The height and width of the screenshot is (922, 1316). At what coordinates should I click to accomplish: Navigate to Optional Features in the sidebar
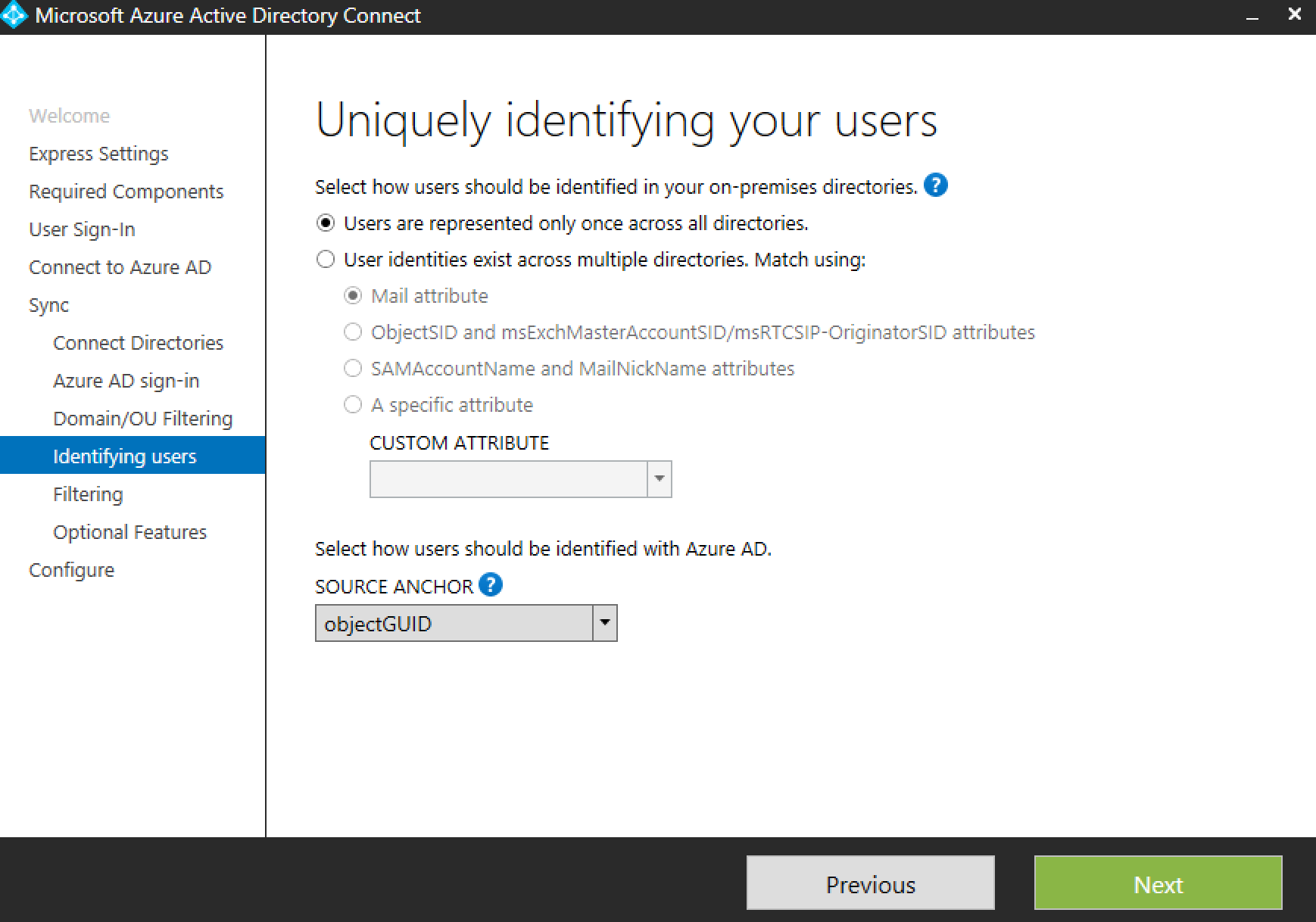click(129, 532)
